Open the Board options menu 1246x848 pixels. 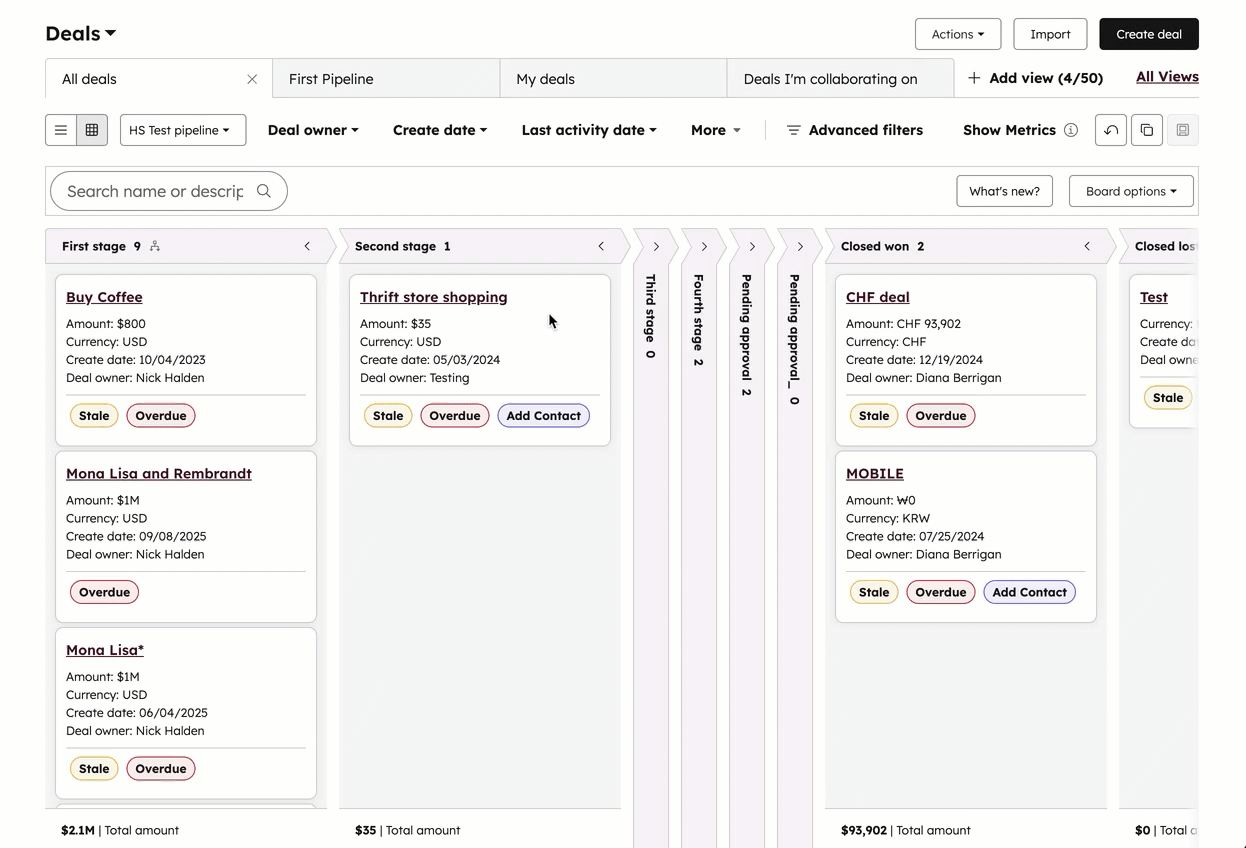(x=1131, y=190)
